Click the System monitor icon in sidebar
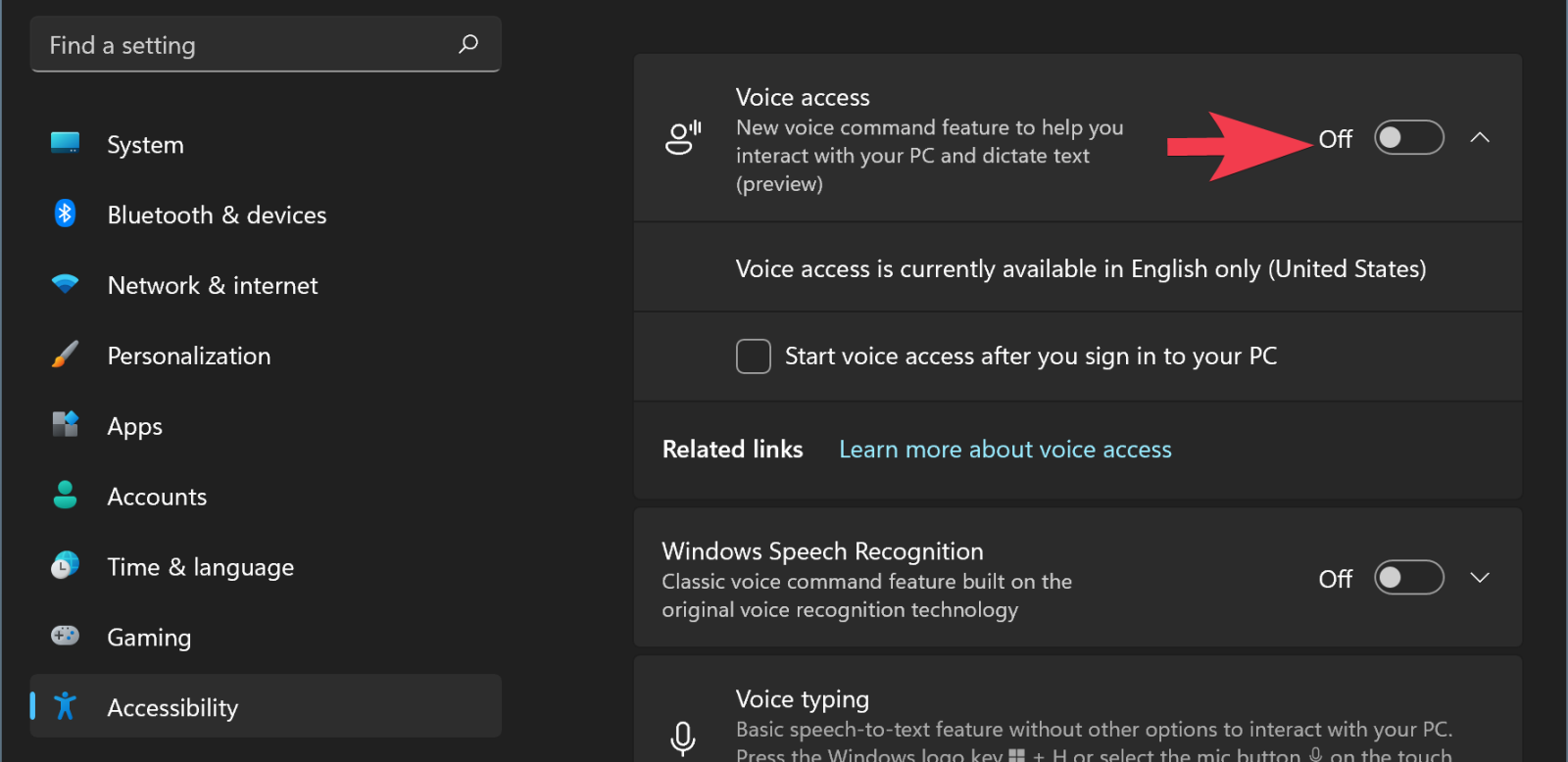 point(65,143)
